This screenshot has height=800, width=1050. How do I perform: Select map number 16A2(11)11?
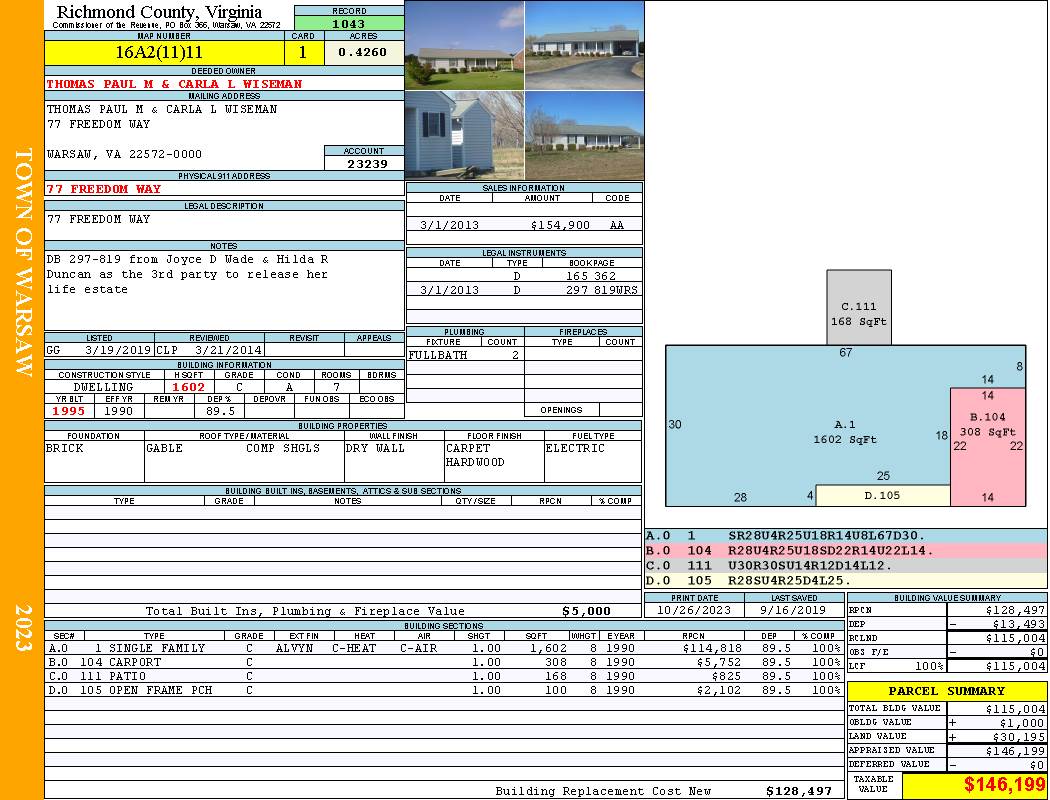(x=159, y=52)
